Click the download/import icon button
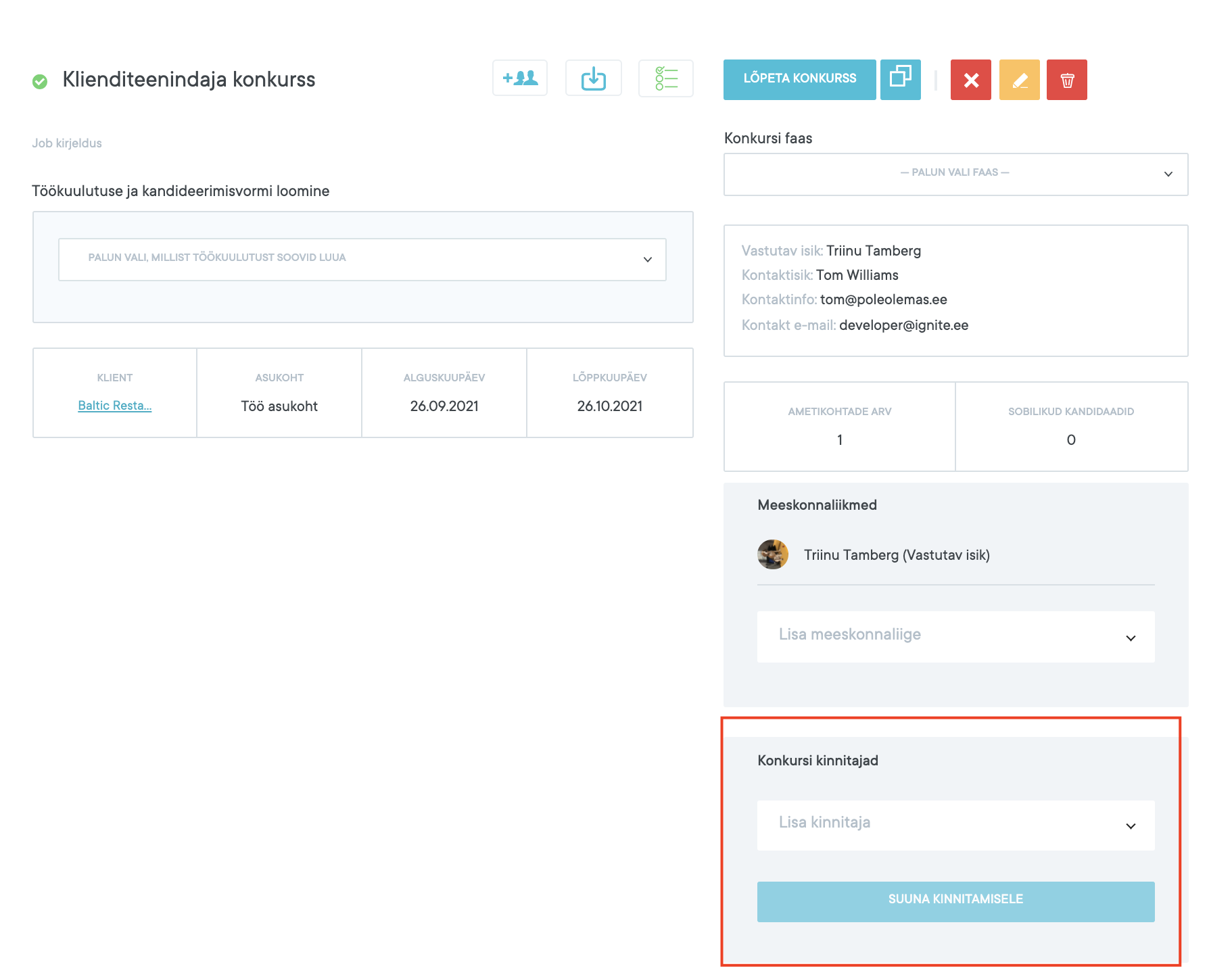 pyautogui.click(x=593, y=78)
